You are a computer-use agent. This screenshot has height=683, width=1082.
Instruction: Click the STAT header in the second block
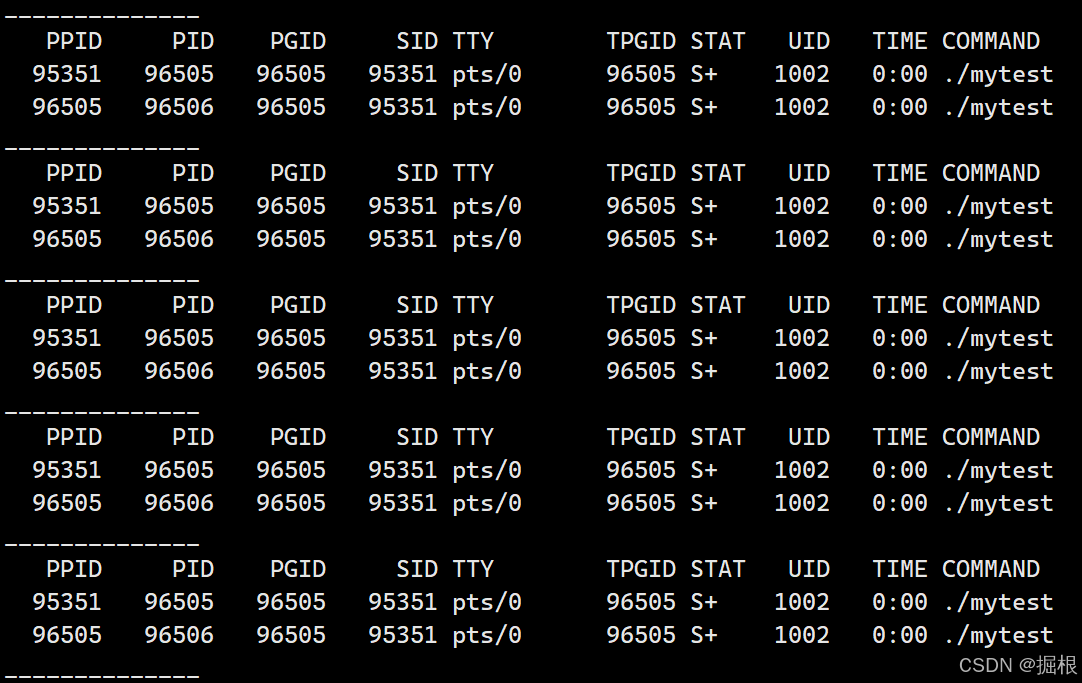(718, 172)
